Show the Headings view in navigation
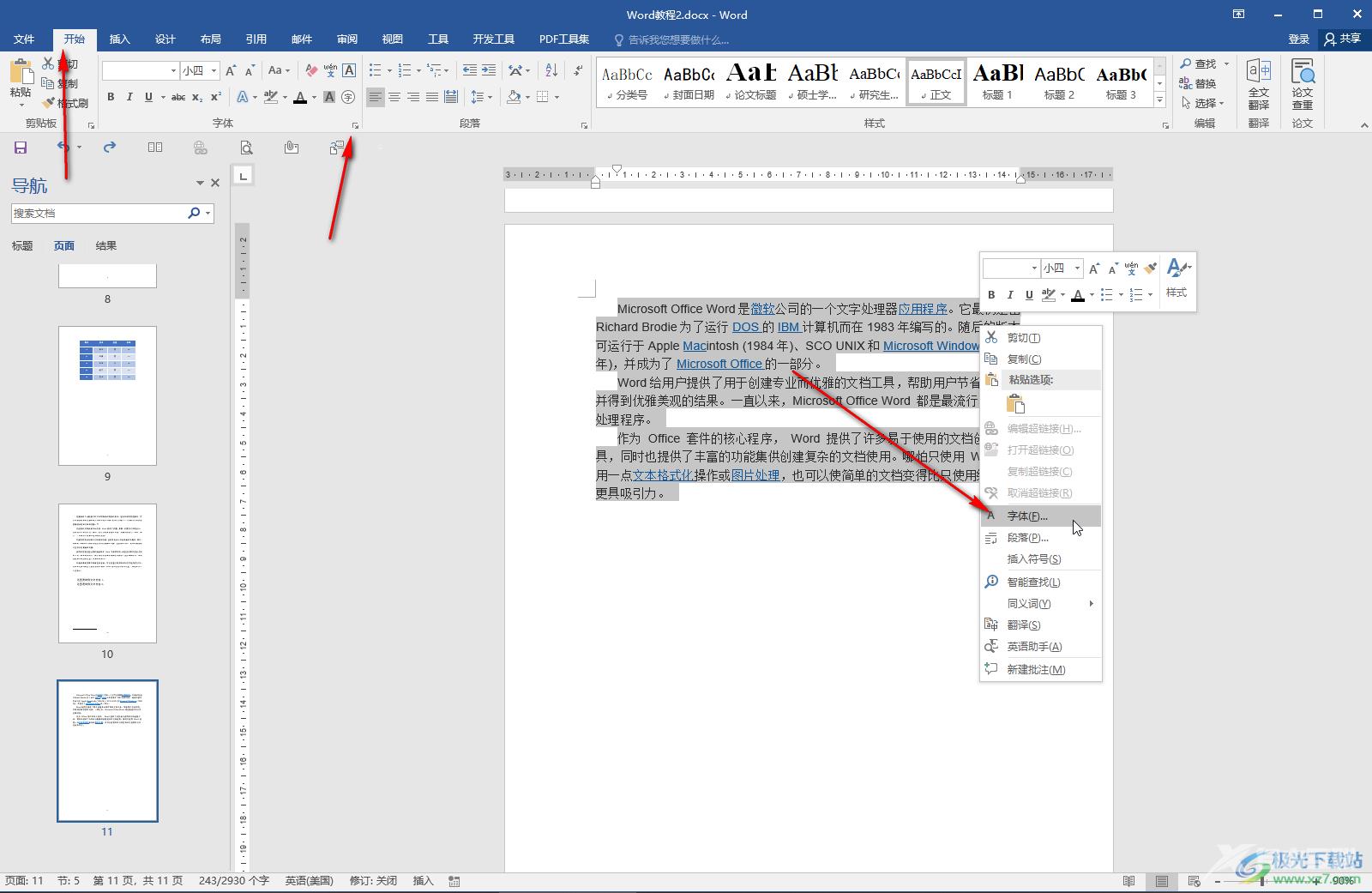1372x893 pixels. pyautogui.click(x=22, y=245)
